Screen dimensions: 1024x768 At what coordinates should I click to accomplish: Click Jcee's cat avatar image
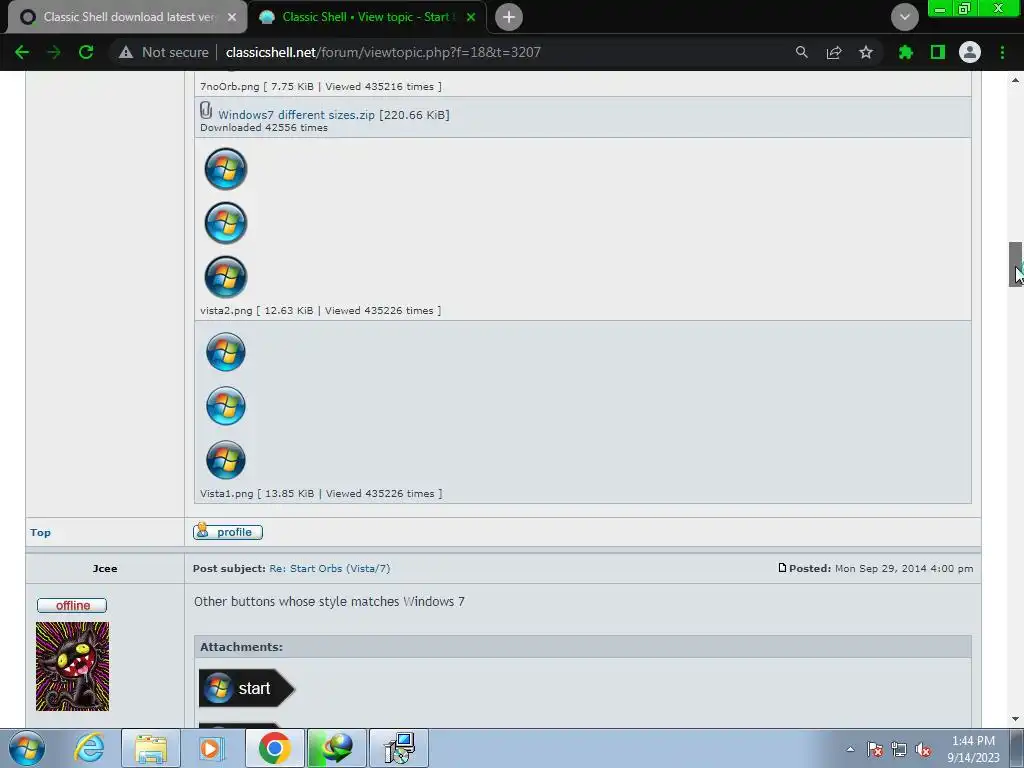point(72,666)
